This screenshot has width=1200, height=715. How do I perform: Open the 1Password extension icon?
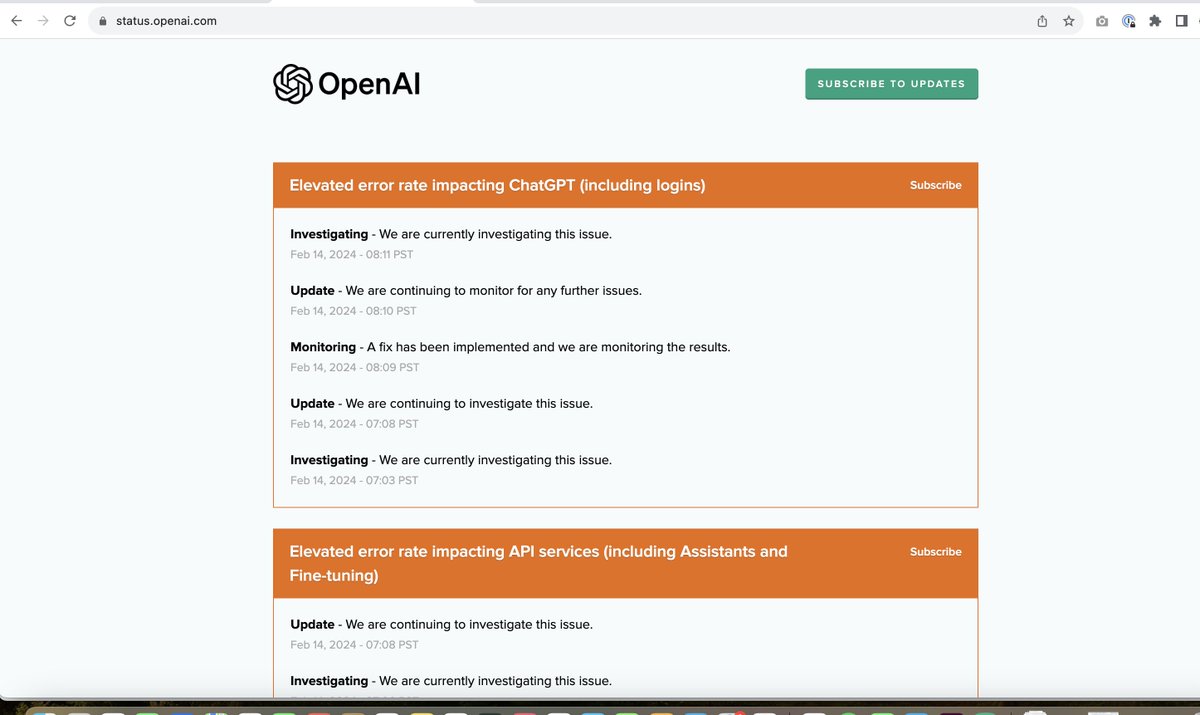click(1129, 21)
